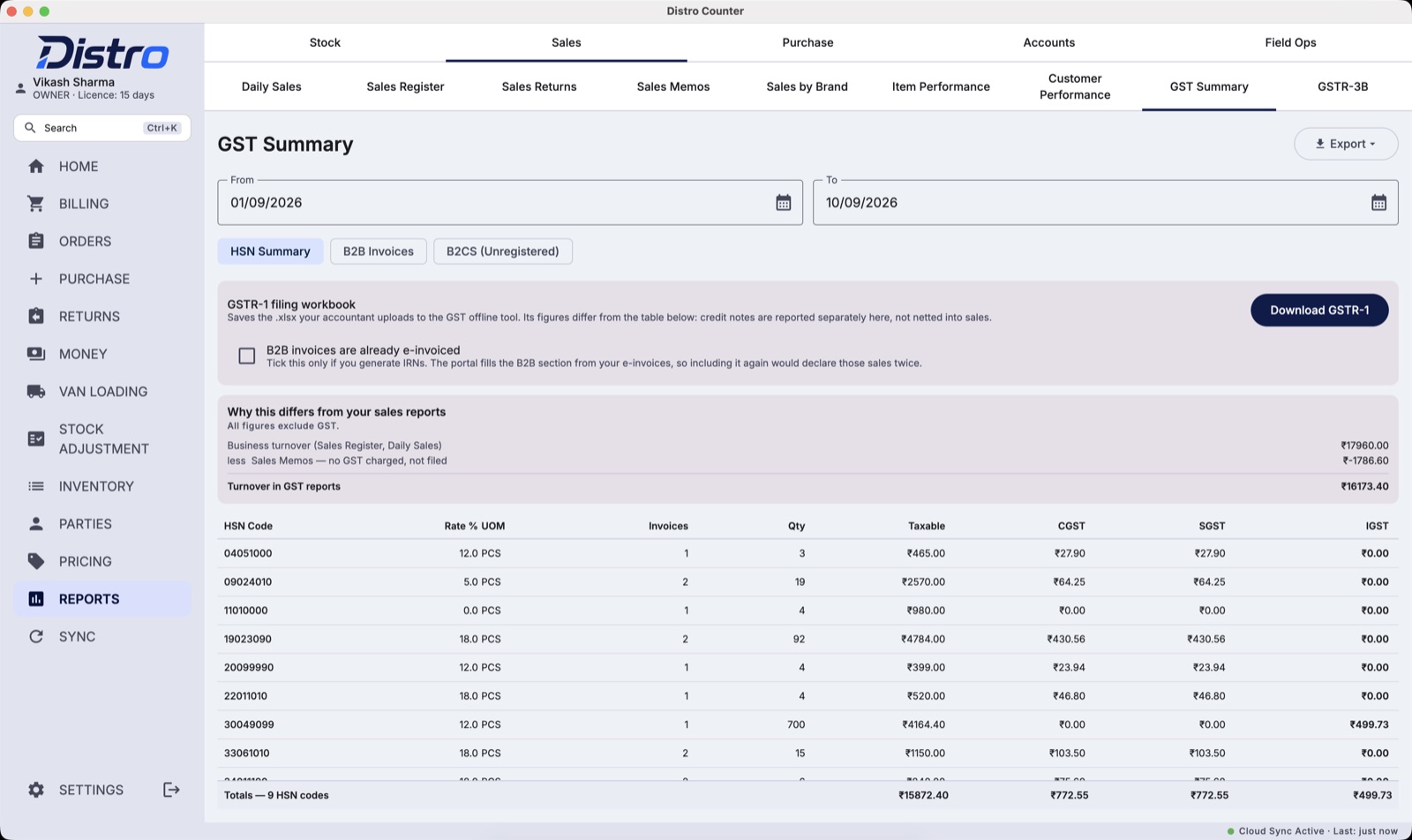The height and width of the screenshot is (840, 1412).
Task: Select the HSN Summary chip
Action: pos(270,251)
